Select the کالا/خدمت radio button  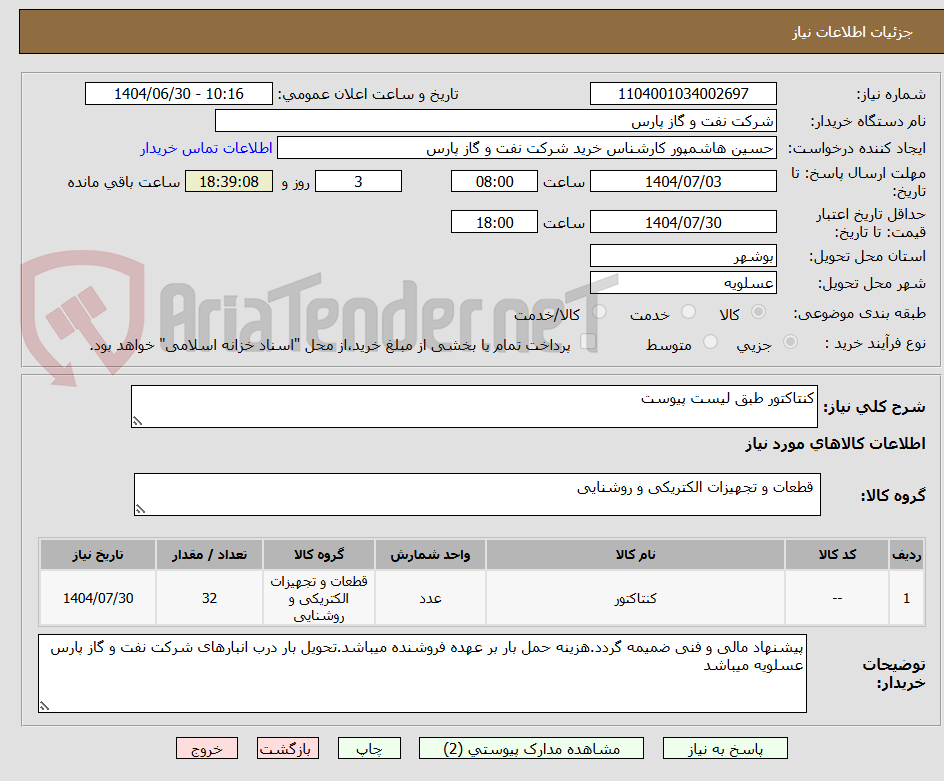[601, 311]
